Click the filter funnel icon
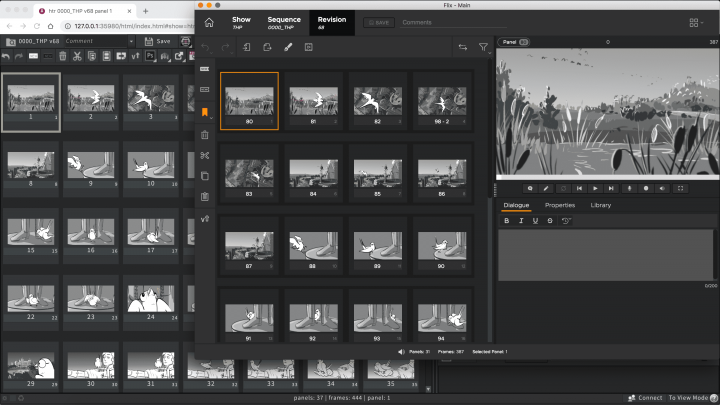720x405 pixels. (x=484, y=47)
